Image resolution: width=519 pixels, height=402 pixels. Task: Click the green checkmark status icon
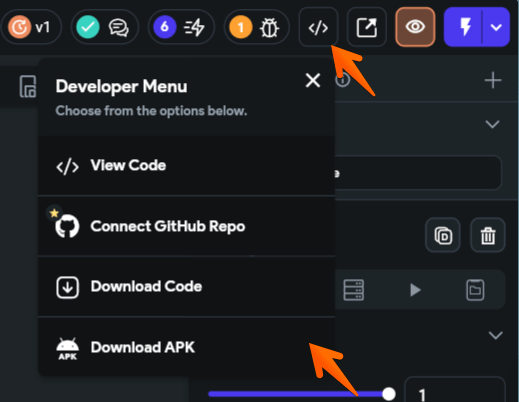point(88,27)
